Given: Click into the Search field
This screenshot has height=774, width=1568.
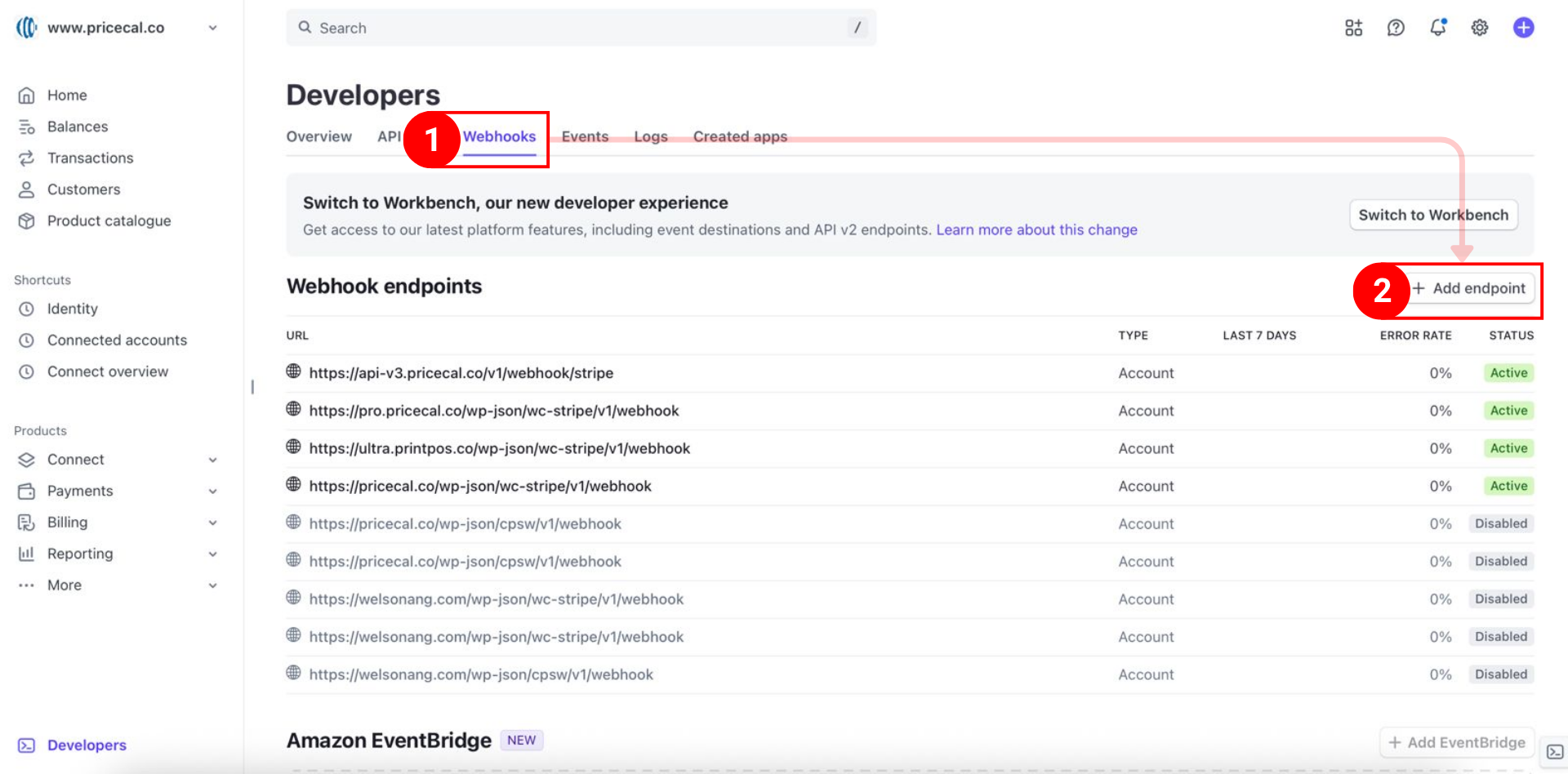Looking at the screenshot, I should [x=580, y=28].
